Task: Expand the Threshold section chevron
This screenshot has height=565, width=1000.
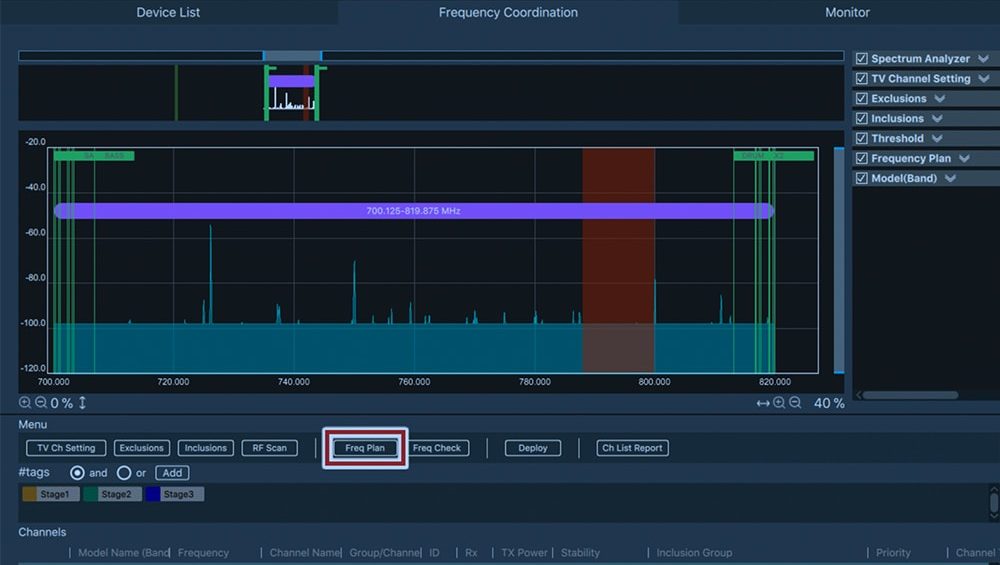Action: tap(937, 138)
